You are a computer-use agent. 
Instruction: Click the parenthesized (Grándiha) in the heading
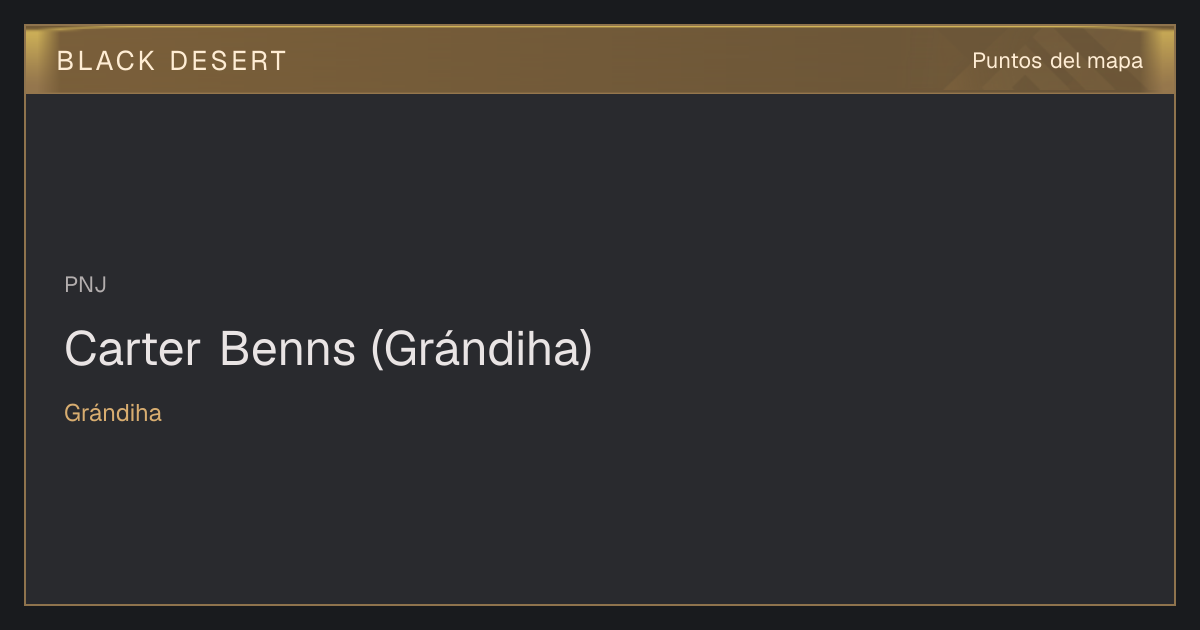tap(482, 349)
